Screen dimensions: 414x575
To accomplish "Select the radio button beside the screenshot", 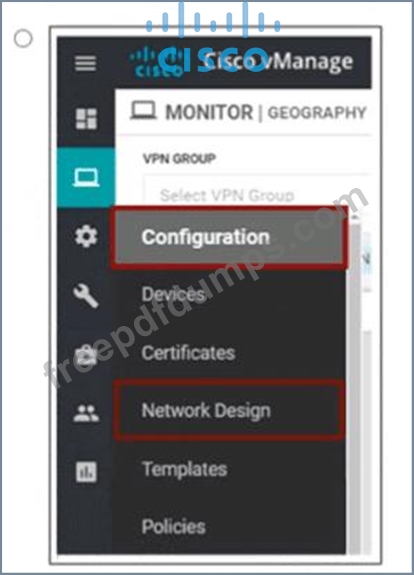I will [23, 39].
